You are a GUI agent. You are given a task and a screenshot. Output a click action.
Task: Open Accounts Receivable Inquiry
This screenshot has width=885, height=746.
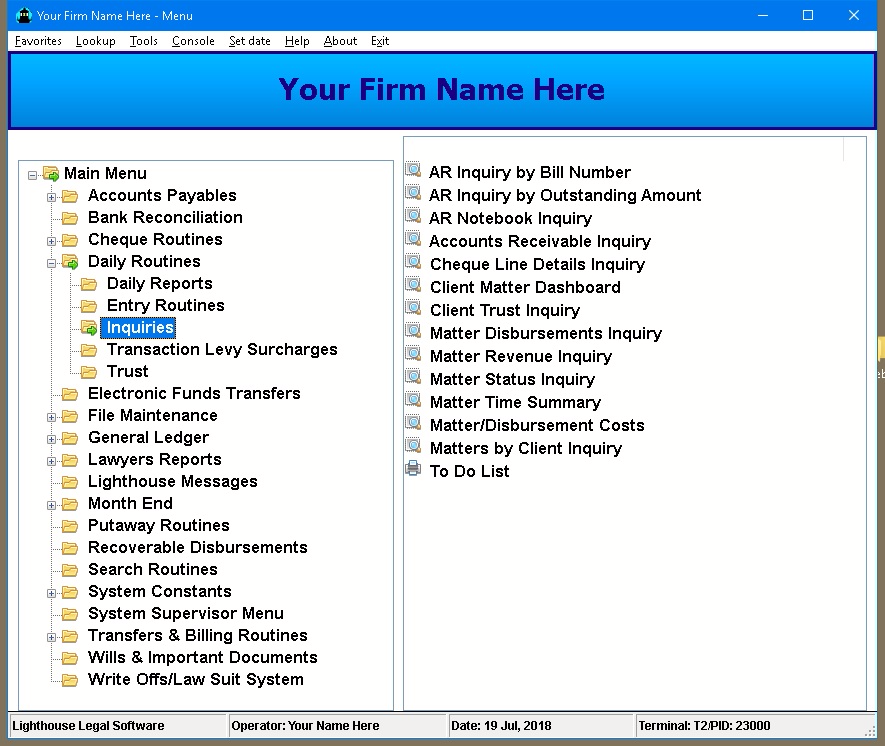click(x=539, y=241)
